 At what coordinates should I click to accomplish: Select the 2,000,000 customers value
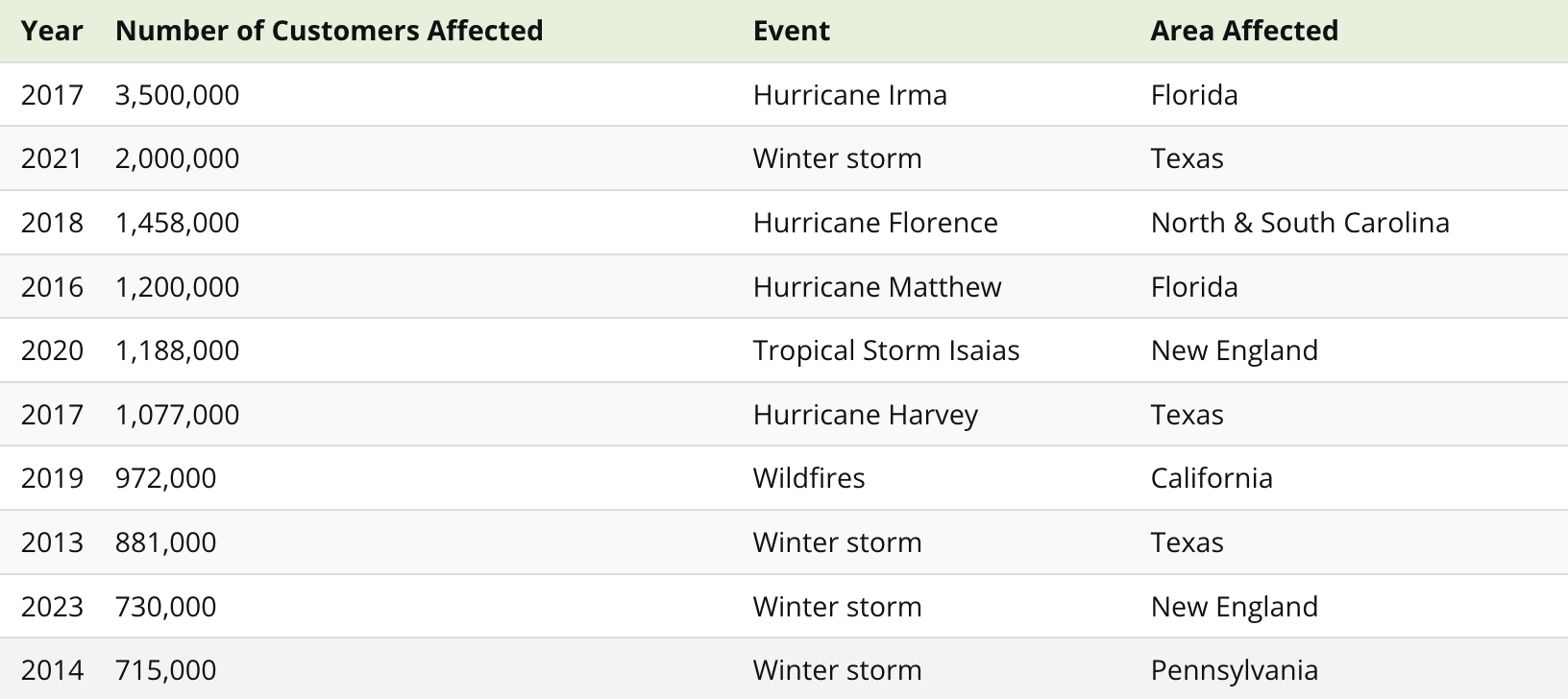pyautogui.click(x=177, y=158)
